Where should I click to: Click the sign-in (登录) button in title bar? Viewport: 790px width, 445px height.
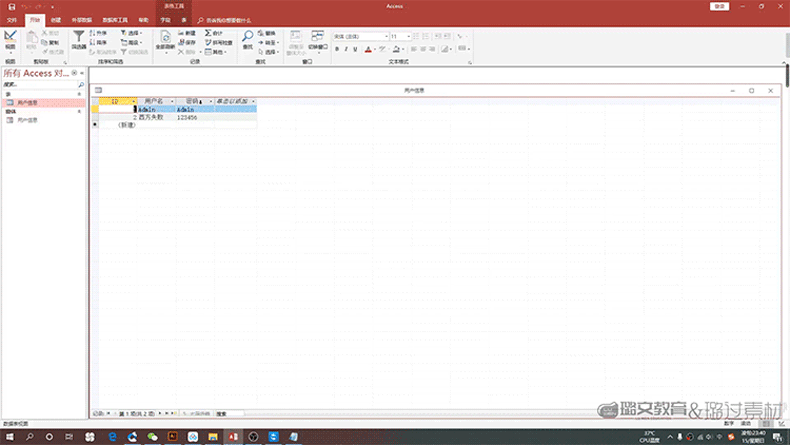(719, 6)
